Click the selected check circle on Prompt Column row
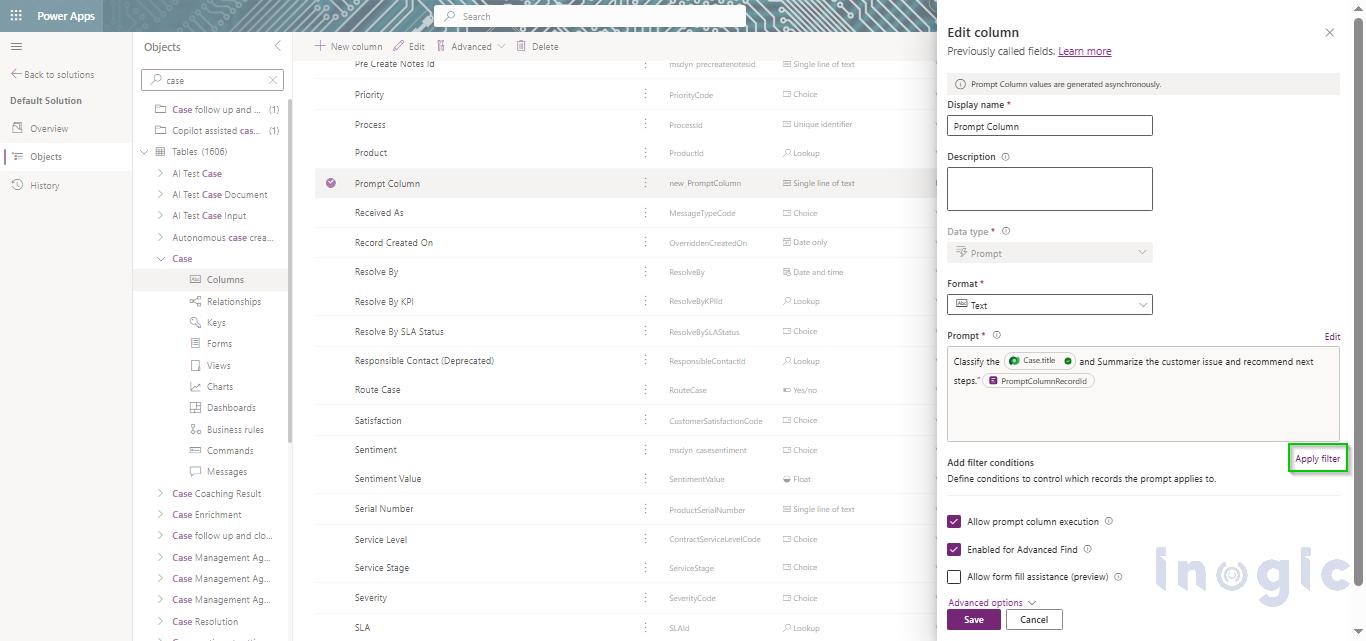 [331, 183]
